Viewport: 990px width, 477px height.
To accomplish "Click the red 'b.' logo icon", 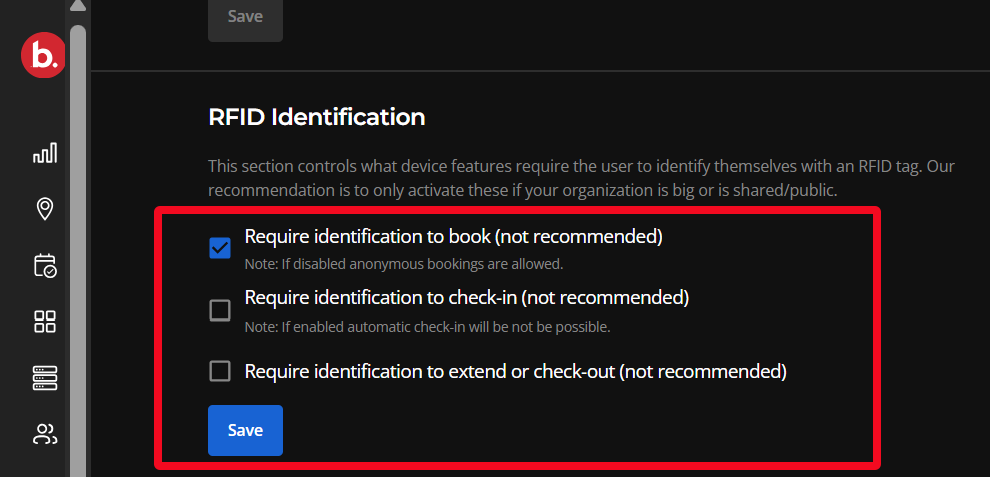I will [43, 56].
